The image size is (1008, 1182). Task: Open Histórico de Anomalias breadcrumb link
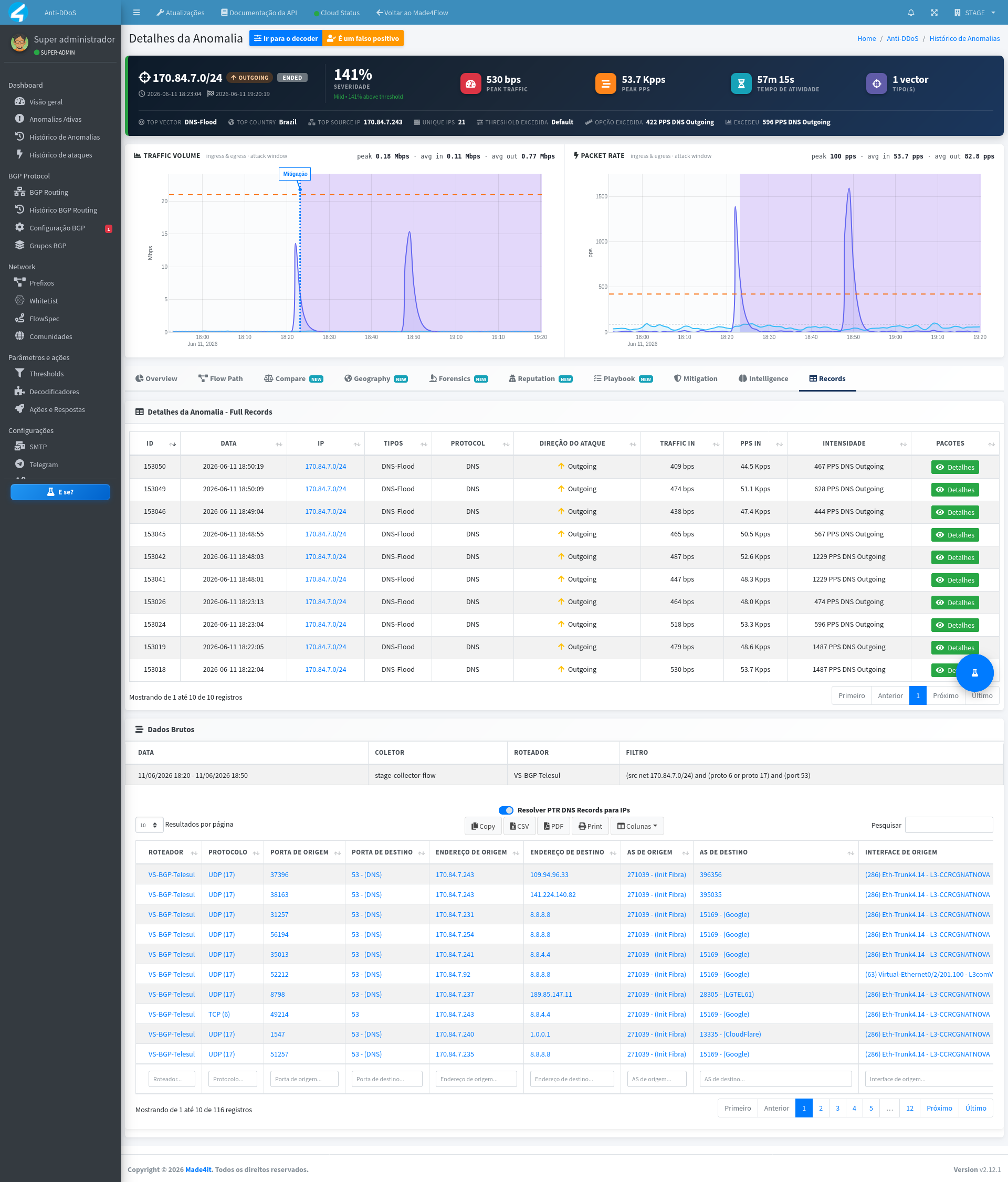(x=964, y=38)
